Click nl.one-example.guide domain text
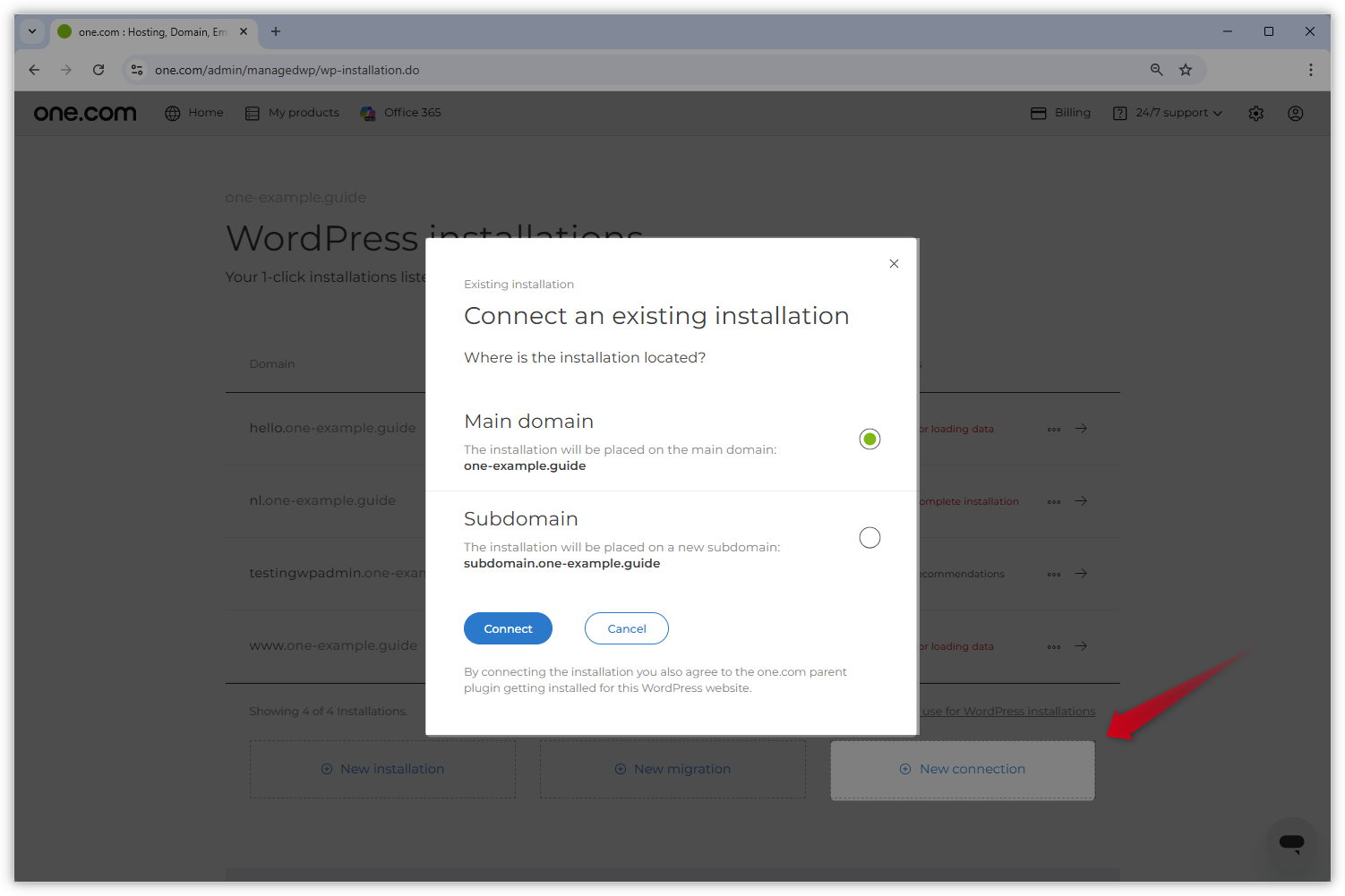Viewport: 1345px width, 896px height. click(322, 500)
